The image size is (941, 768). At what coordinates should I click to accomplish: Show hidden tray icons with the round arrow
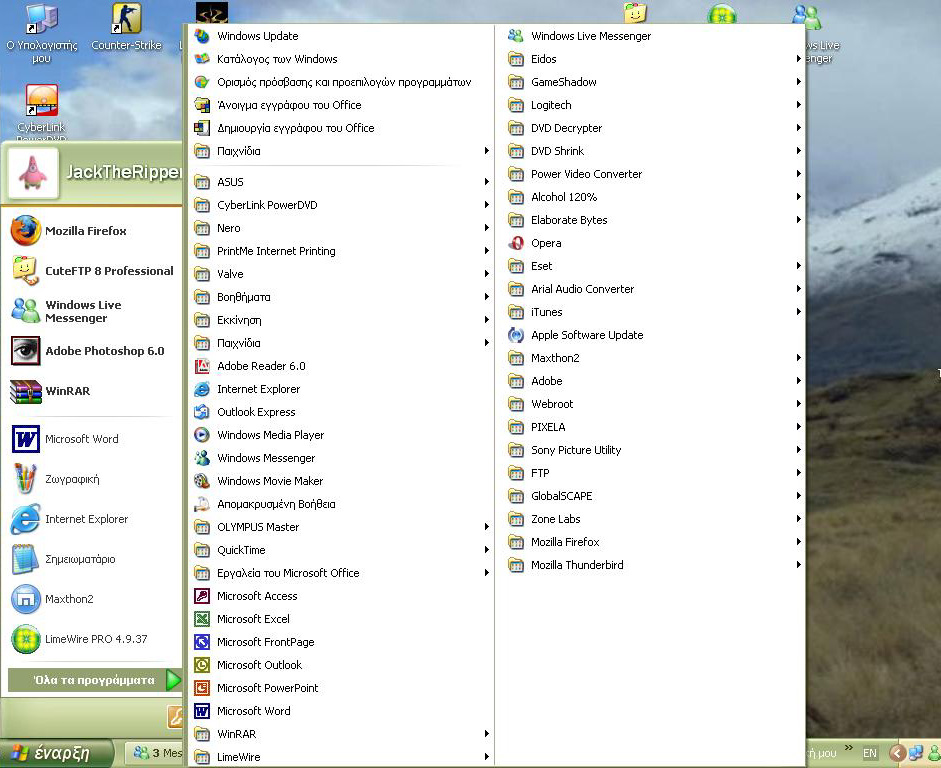point(898,753)
